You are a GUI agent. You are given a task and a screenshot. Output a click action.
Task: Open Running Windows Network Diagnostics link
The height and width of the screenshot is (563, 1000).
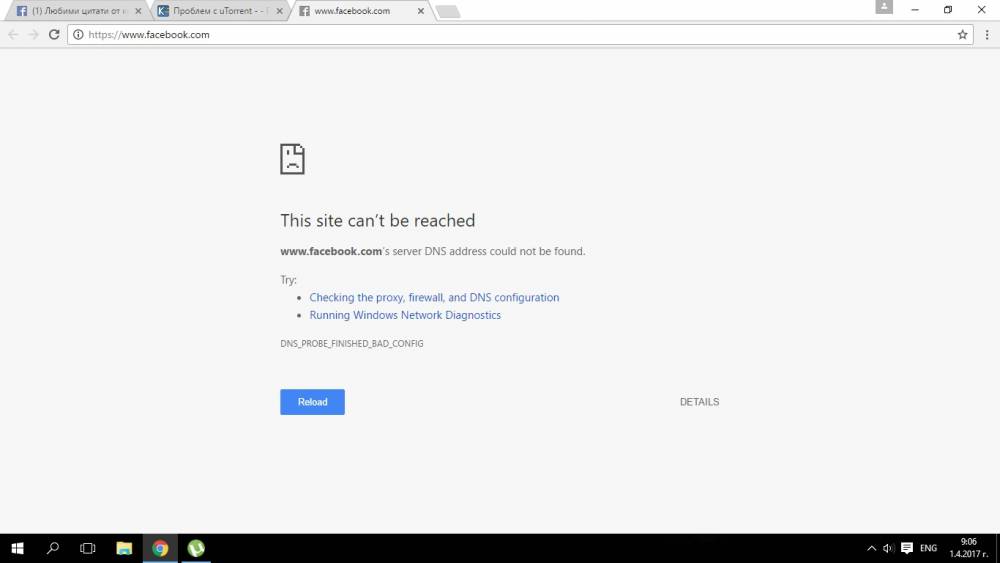click(405, 315)
